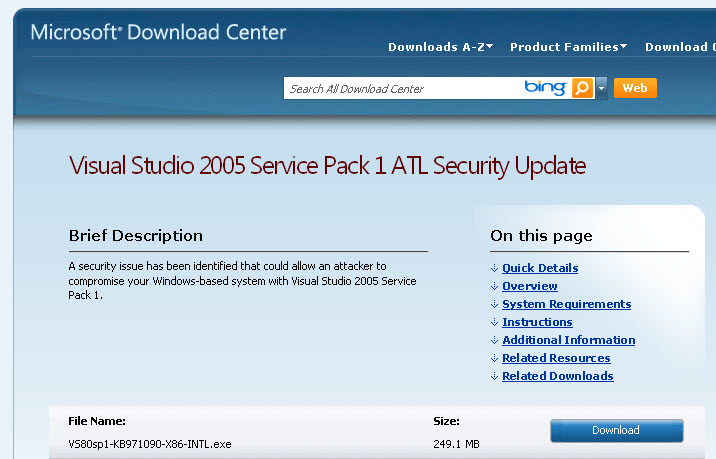Jump to Overview section
This screenshot has height=459, width=716.
(x=530, y=286)
